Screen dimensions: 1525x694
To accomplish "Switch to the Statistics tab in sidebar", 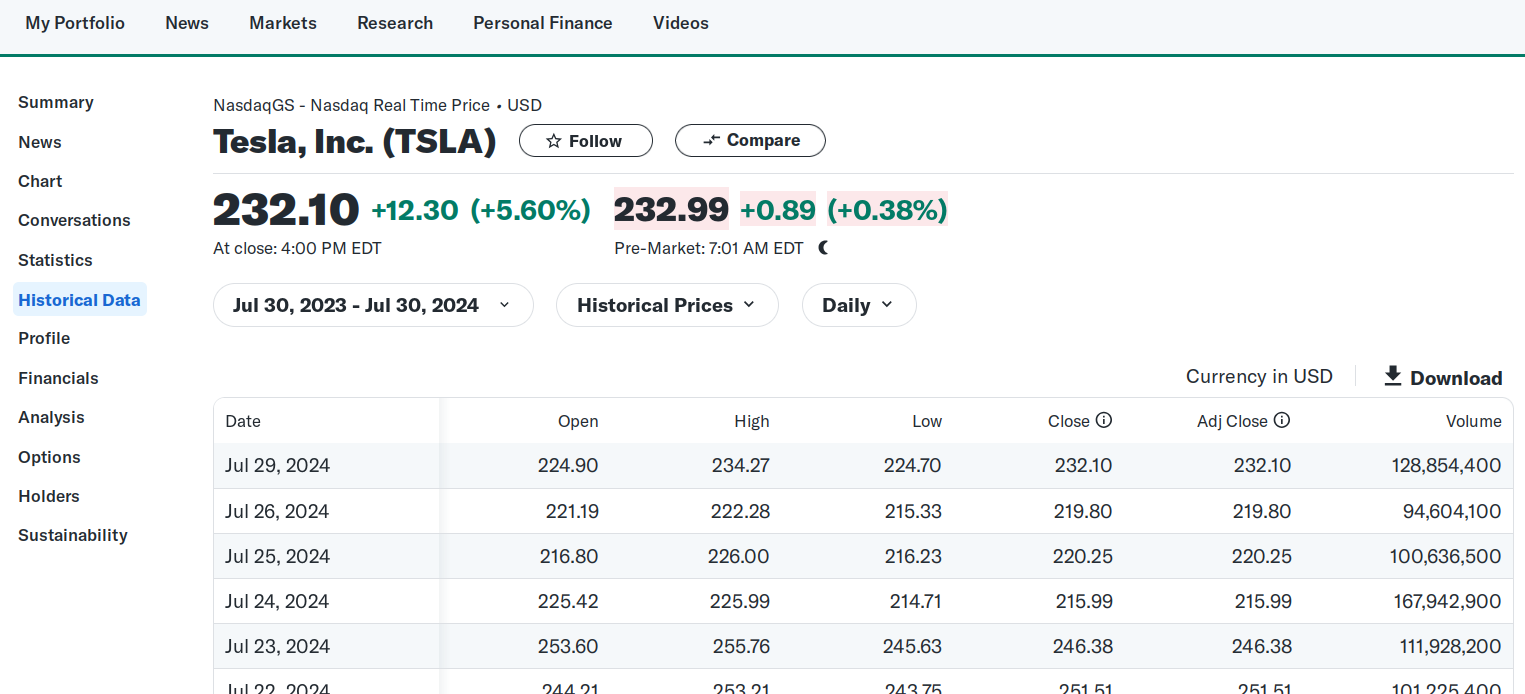I will click(x=55, y=260).
